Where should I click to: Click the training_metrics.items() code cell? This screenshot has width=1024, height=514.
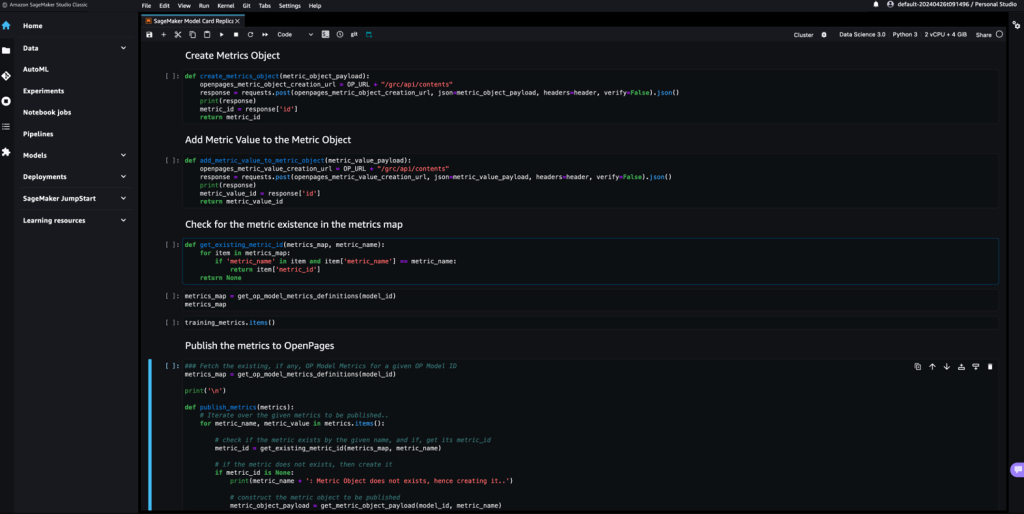pyautogui.click(x=590, y=323)
